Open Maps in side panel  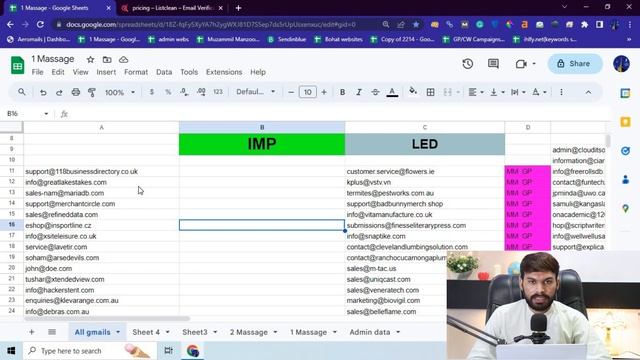(x=625, y=209)
